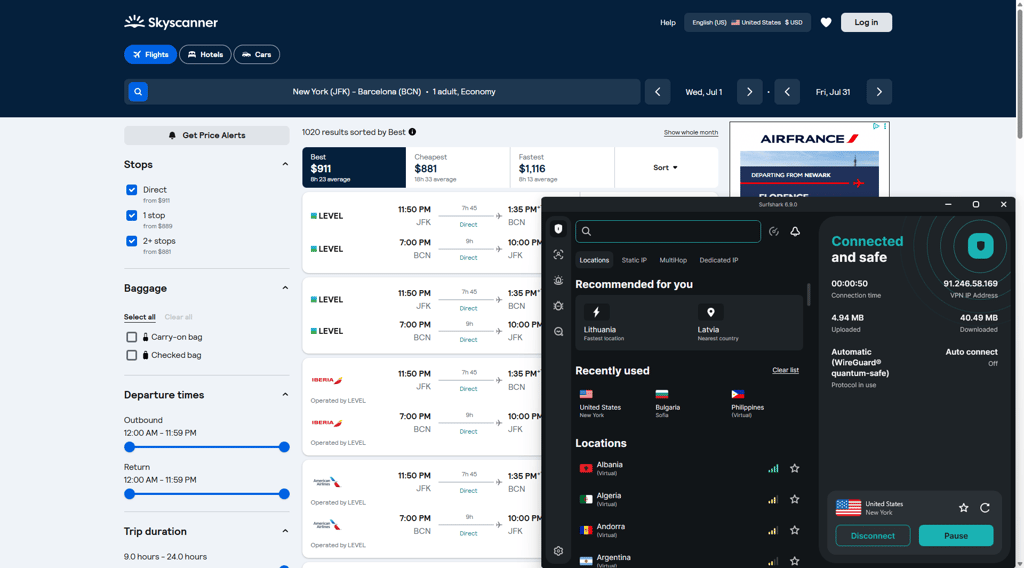1024x568 pixels.
Task: Favorite Algeria with the star icon
Action: (795, 499)
